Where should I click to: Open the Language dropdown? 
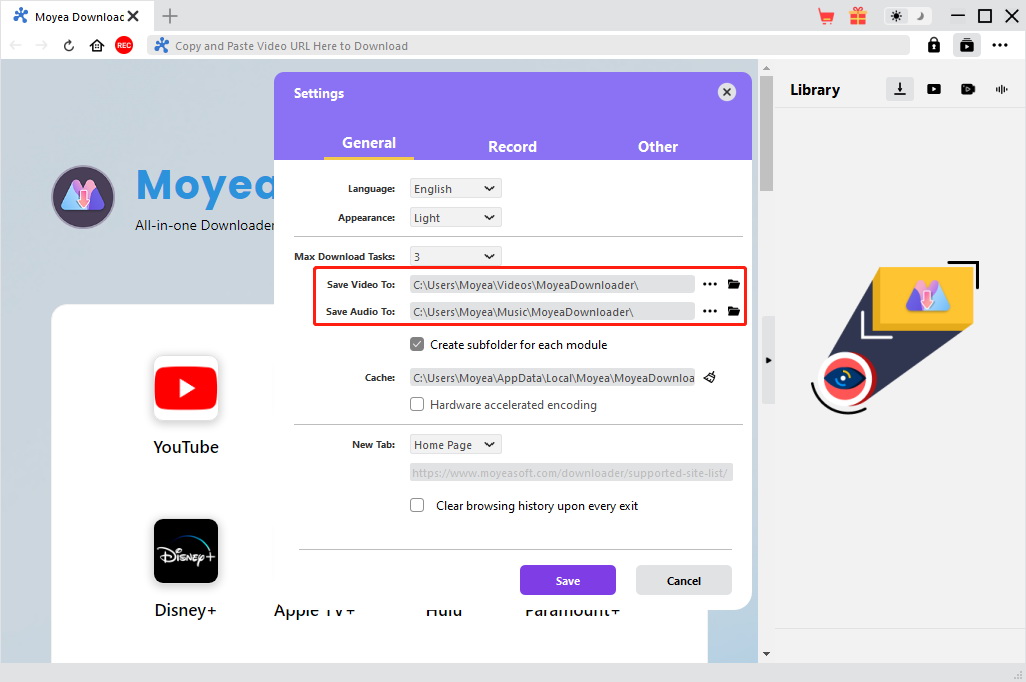[455, 188]
